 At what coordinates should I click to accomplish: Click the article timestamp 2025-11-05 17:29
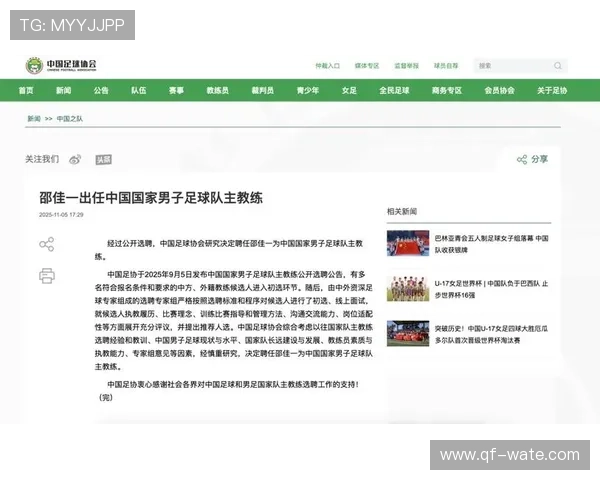point(61,215)
